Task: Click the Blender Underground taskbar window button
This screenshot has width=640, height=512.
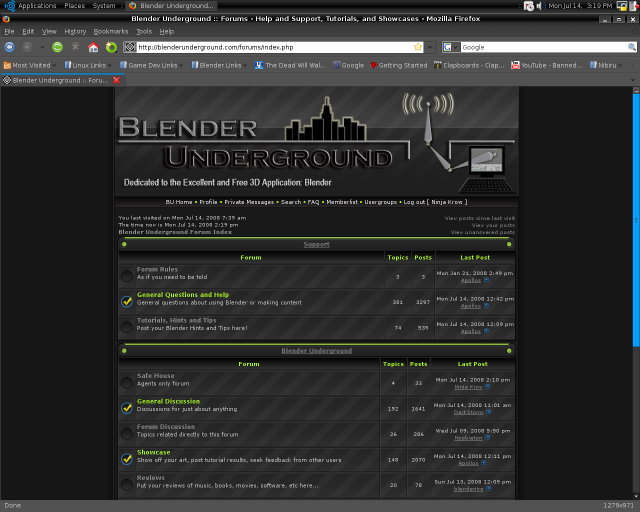Action: click(x=172, y=6)
